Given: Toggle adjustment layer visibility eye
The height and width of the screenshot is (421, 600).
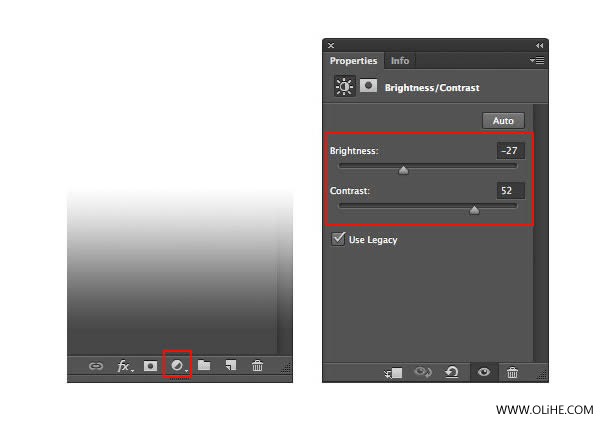Looking at the screenshot, I should pyautogui.click(x=484, y=372).
